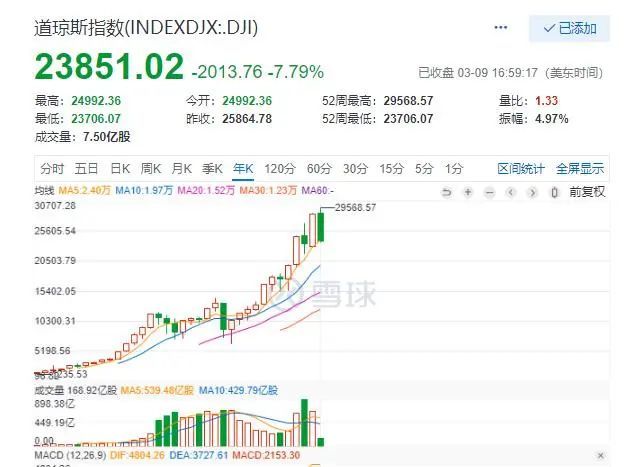Open the three-dot more options menu
Screen dimensions: 635x467
tap(501, 28)
